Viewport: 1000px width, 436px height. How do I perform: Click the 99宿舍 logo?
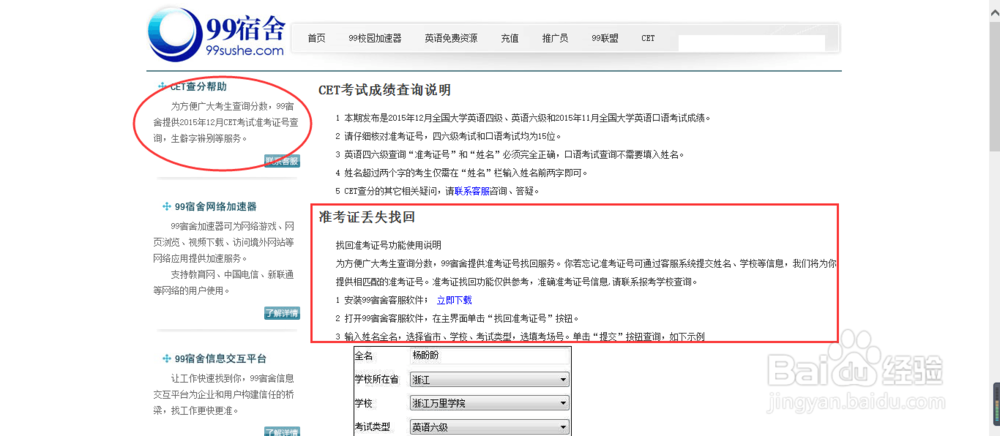[216, 34]
